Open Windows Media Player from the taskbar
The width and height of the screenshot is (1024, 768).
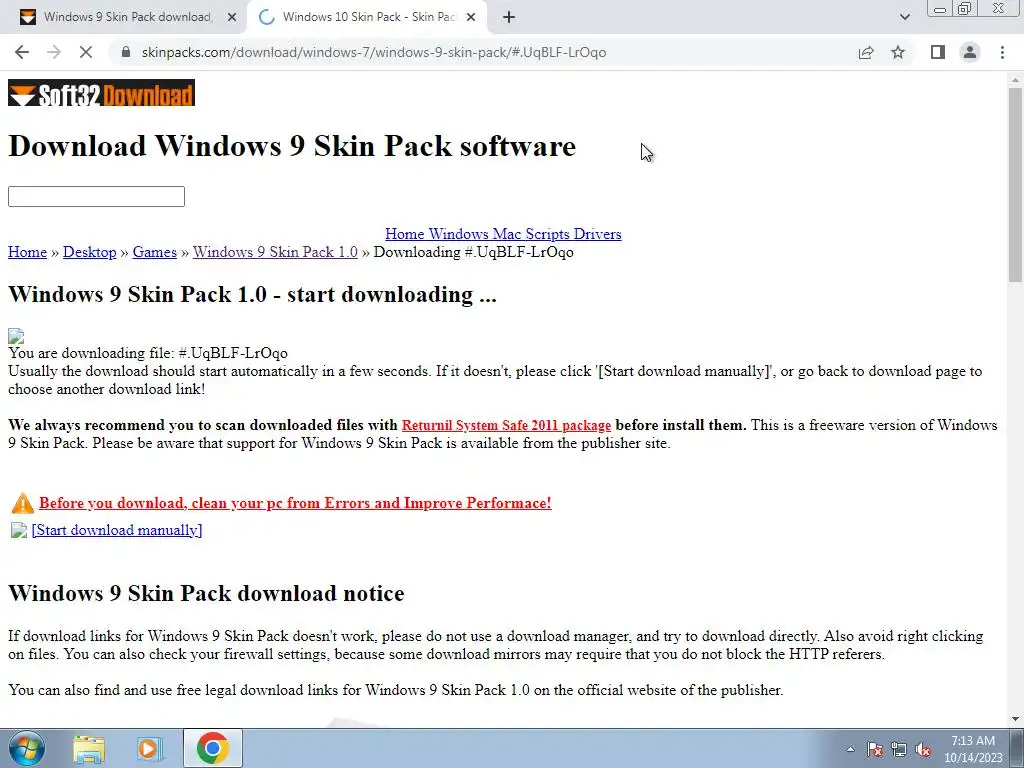click(150, 748)
